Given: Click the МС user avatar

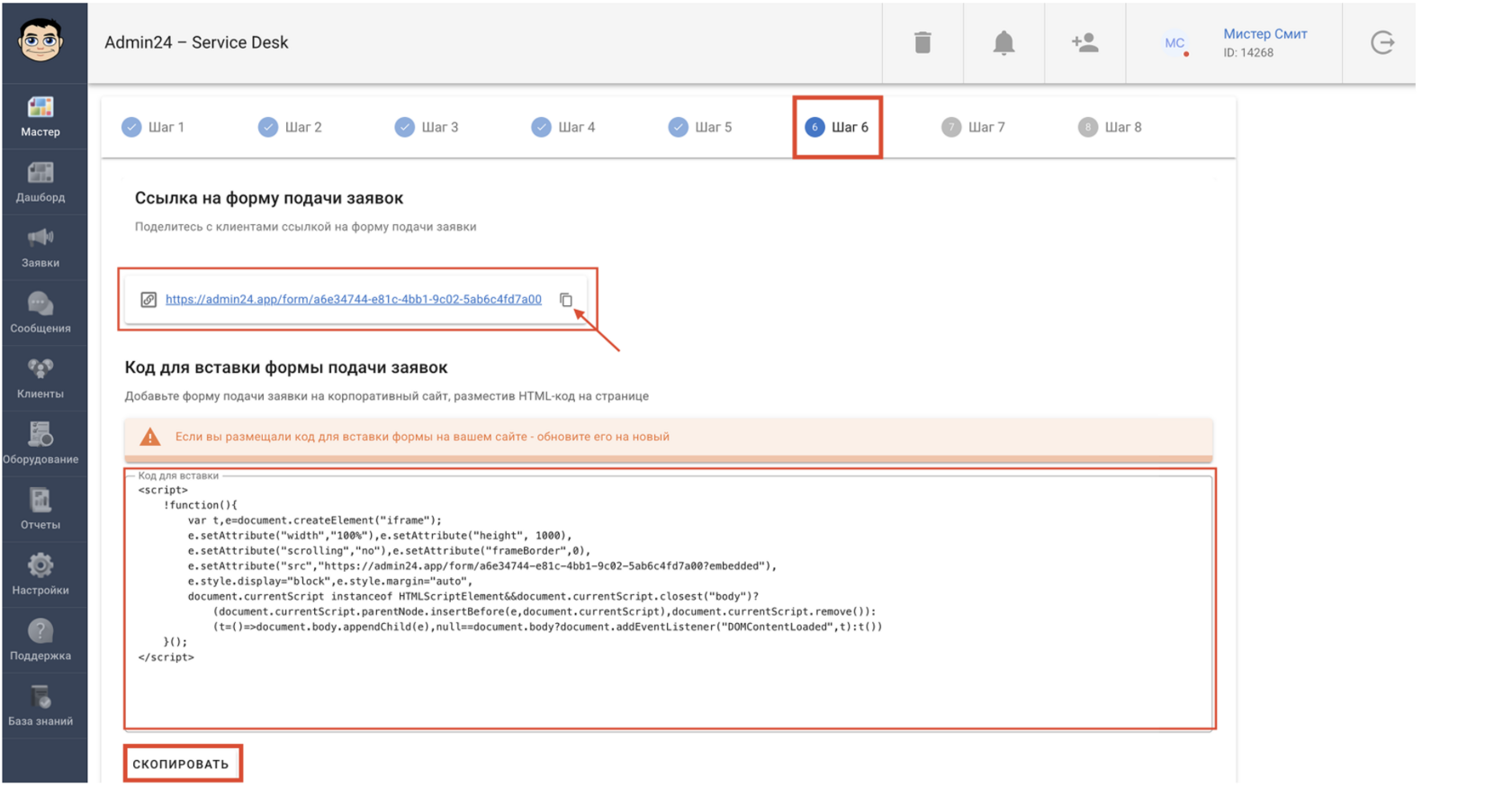Looking at the screenshot, I should tap(1174, 43).
